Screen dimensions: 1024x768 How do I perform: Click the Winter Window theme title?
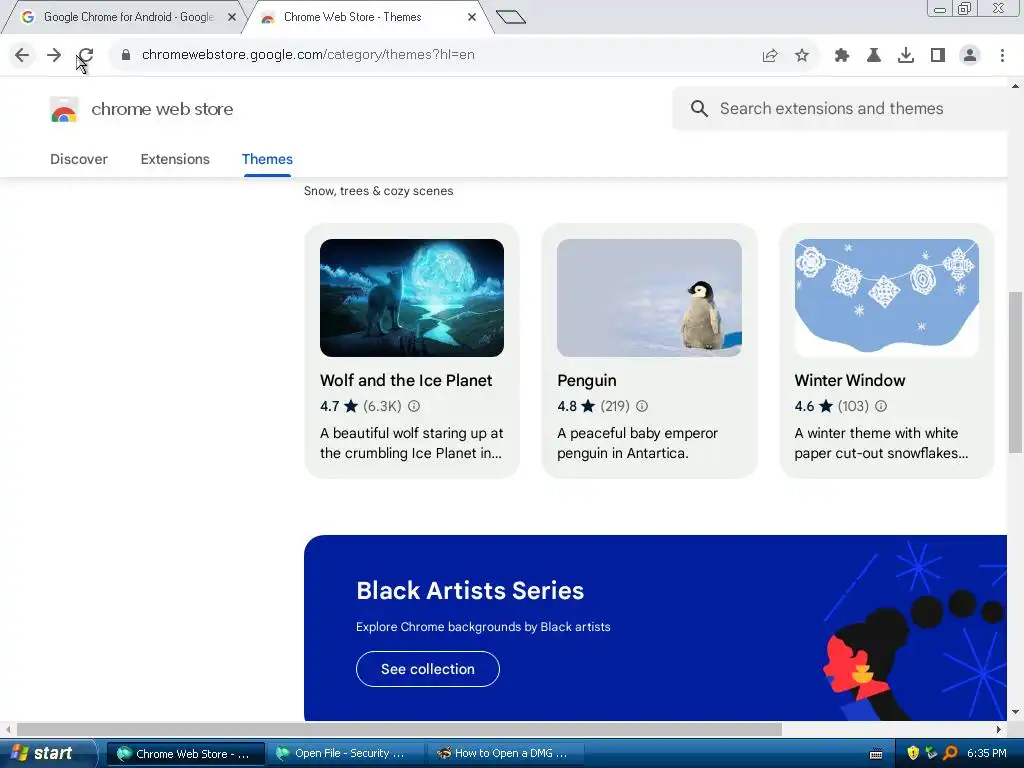click(850, 380)
